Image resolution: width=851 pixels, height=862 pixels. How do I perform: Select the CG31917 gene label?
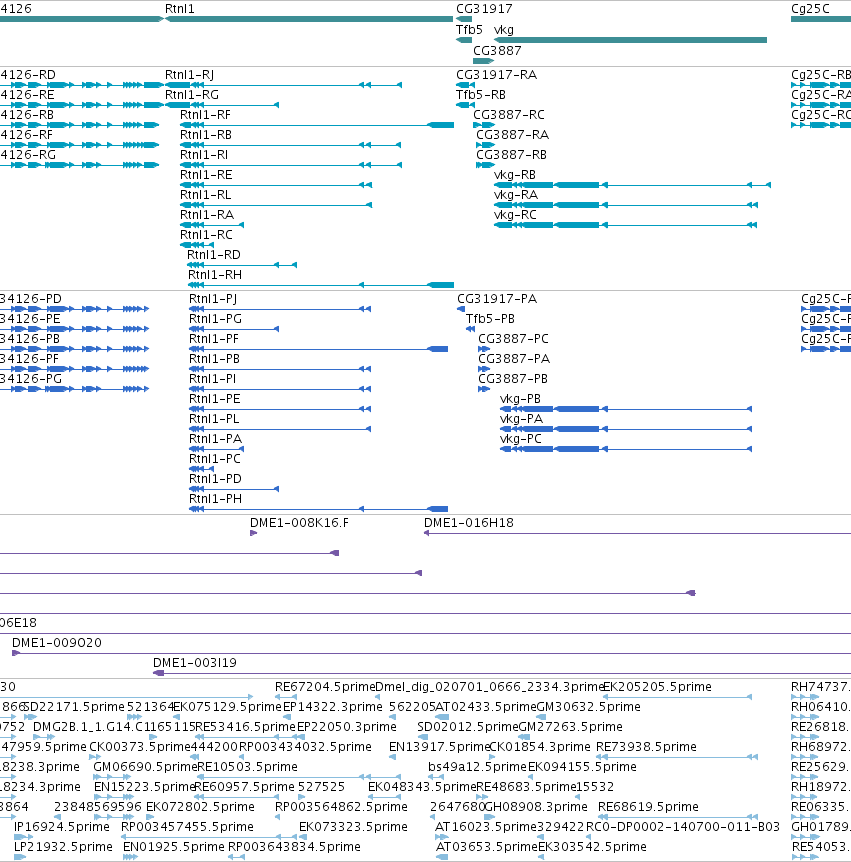tap(484, 9)
